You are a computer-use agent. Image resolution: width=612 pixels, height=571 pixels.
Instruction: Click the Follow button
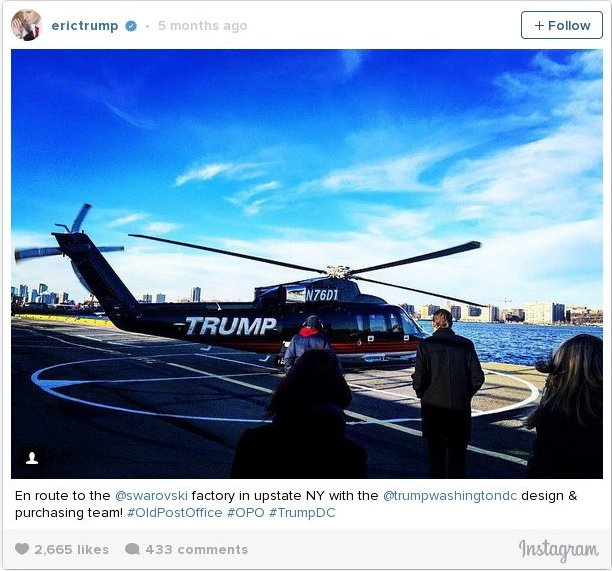[562, 25]
